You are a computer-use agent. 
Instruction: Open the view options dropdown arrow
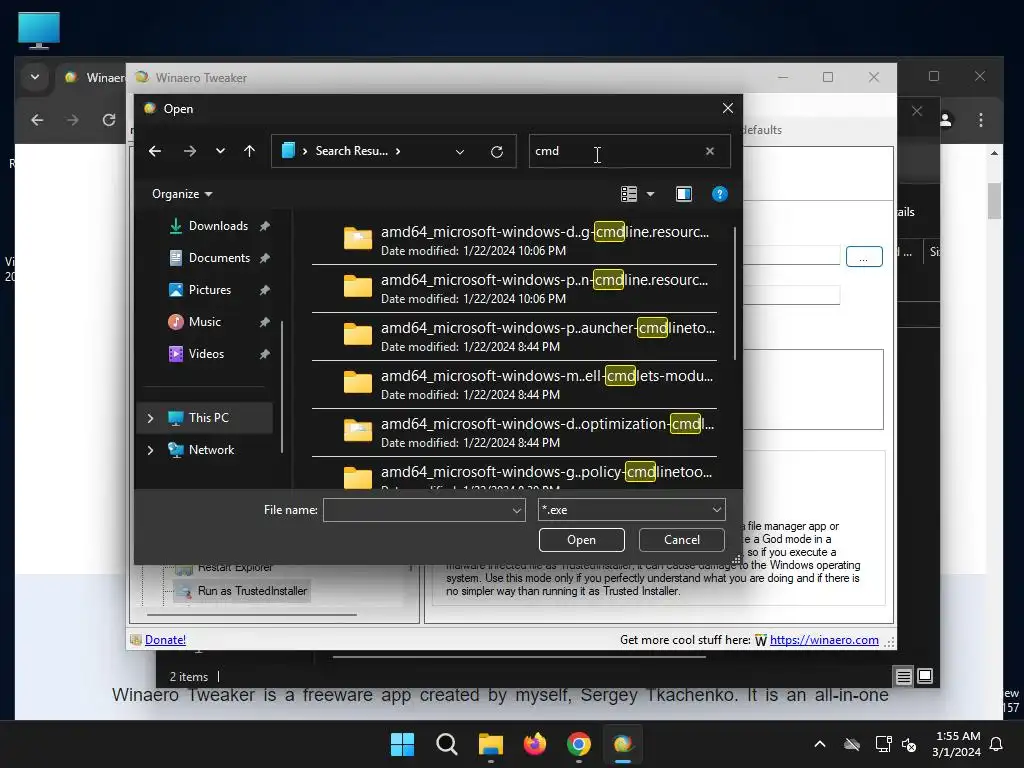tap(650, 194)
